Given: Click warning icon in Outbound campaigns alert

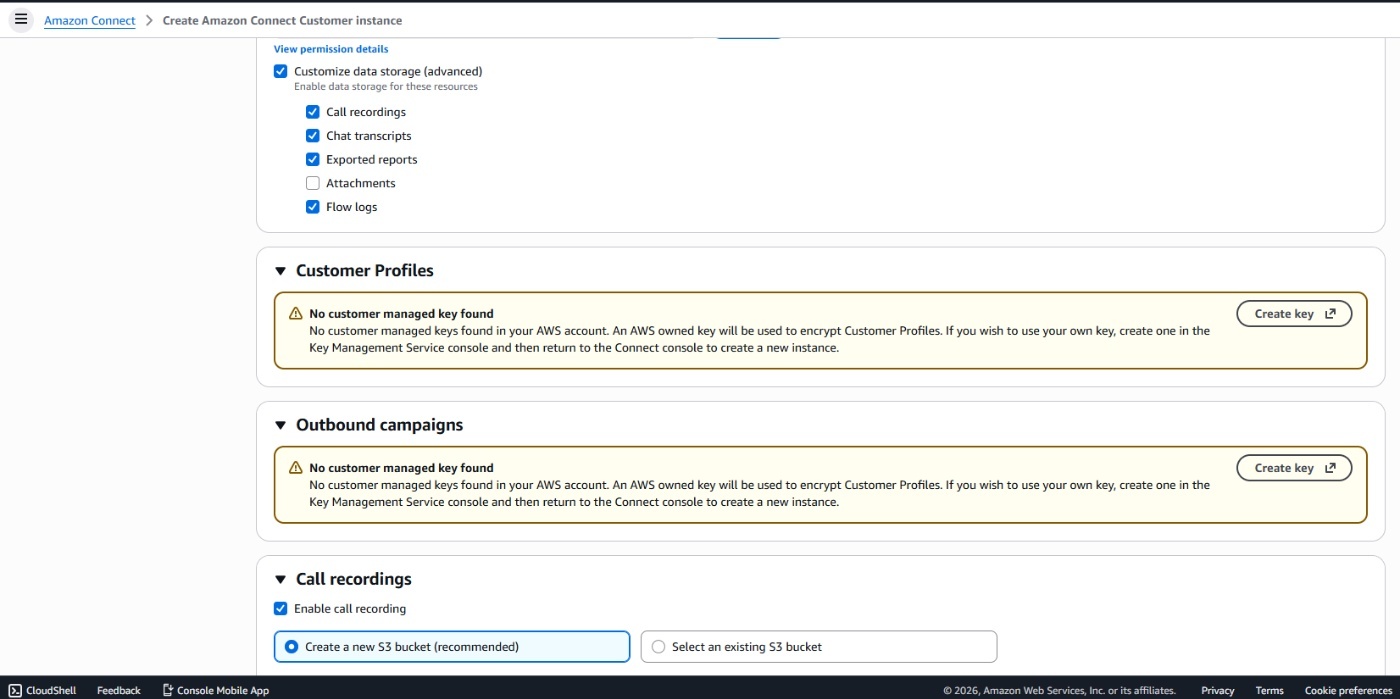Looking at the screenshot, I should pos(295,467).
